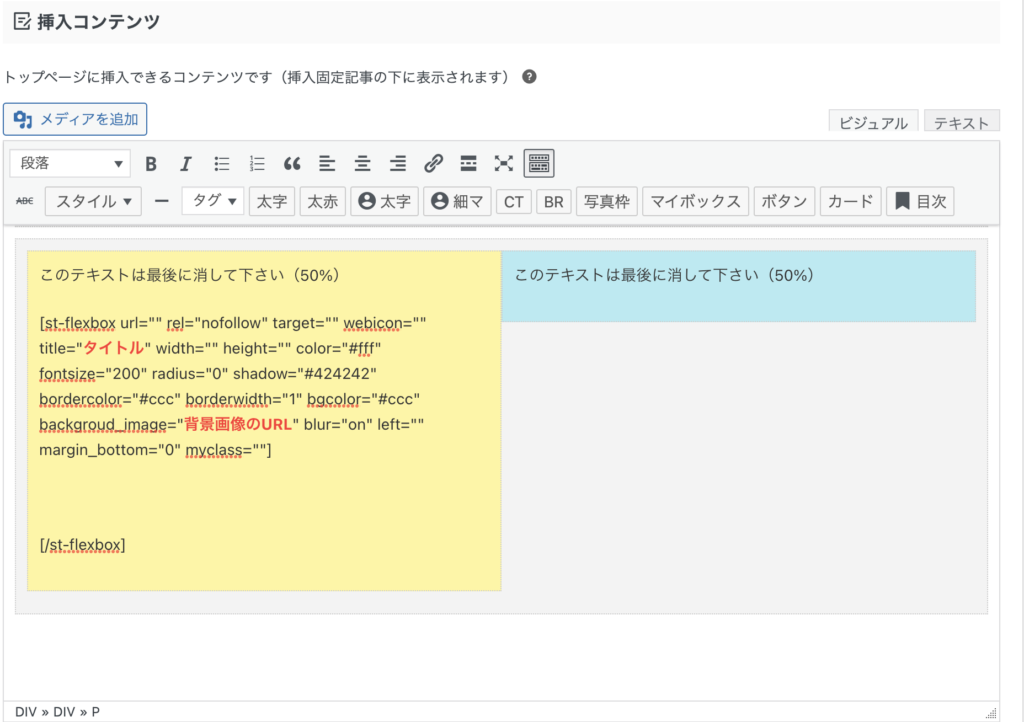The height and width of the screenshot is (722, 1024).
Task: Insert a 写真枠 photo frame
Action: click(607, 201)
